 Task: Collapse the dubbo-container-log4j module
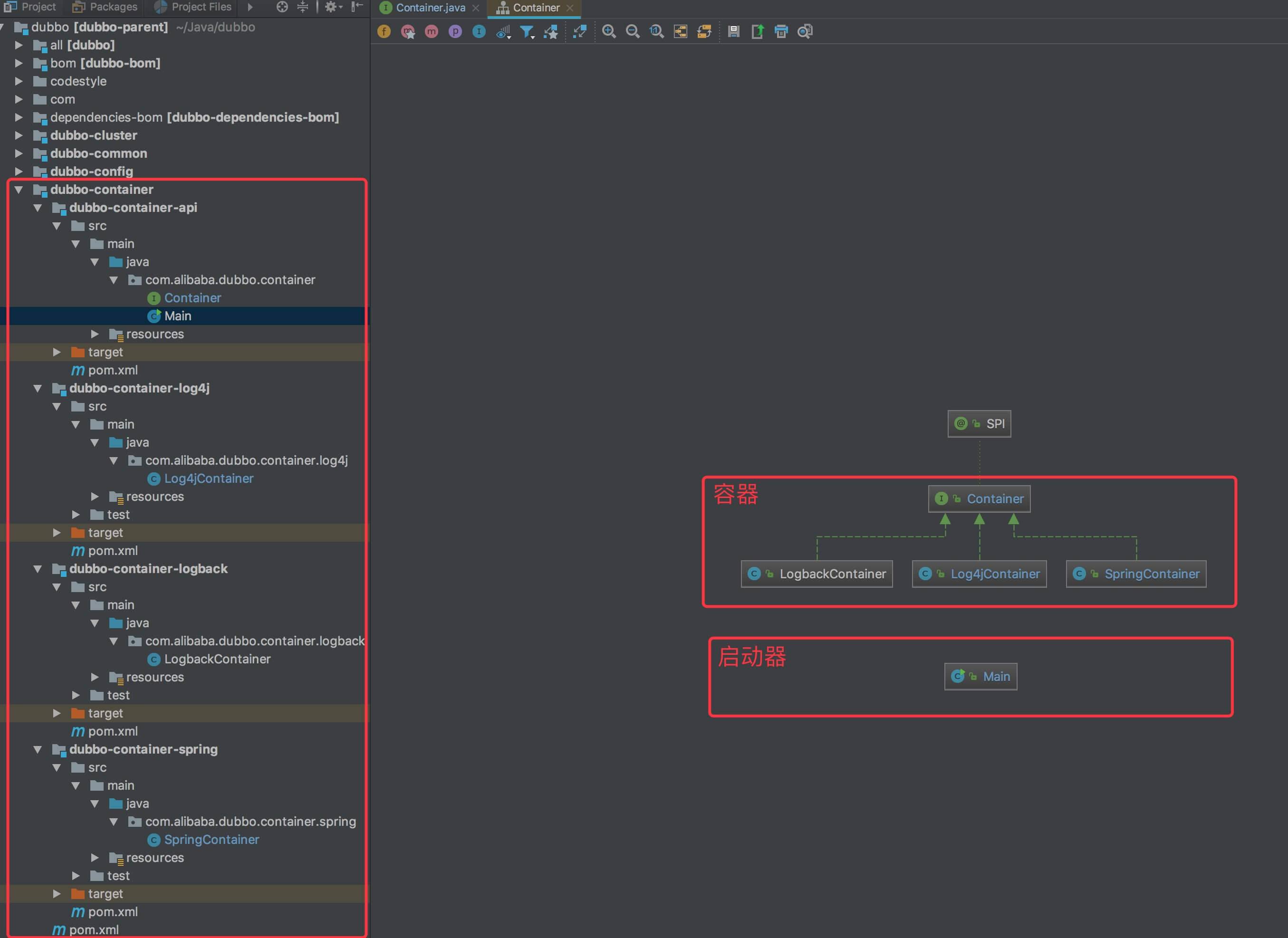38,388
